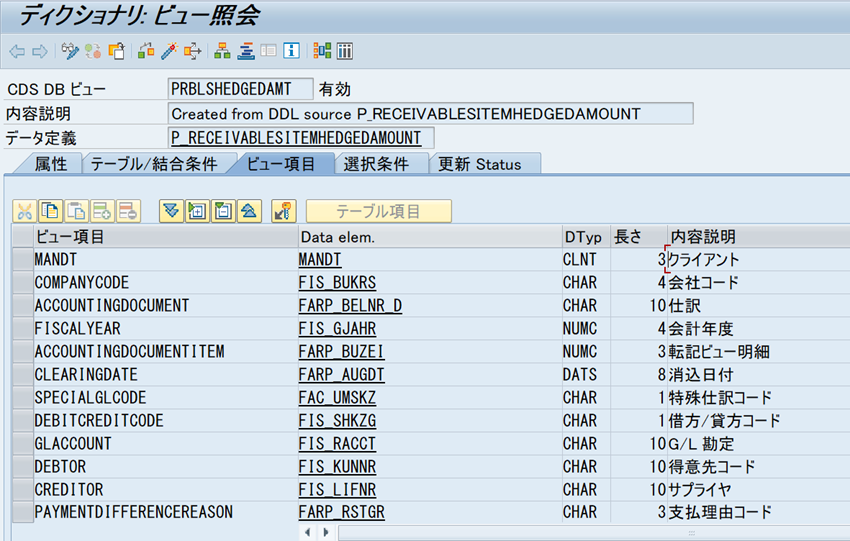This screenshot has width=850, height=541.
Task: Click the PAYMENTDIFFERENCEREASON view field cell
Action: coord(165,512)
